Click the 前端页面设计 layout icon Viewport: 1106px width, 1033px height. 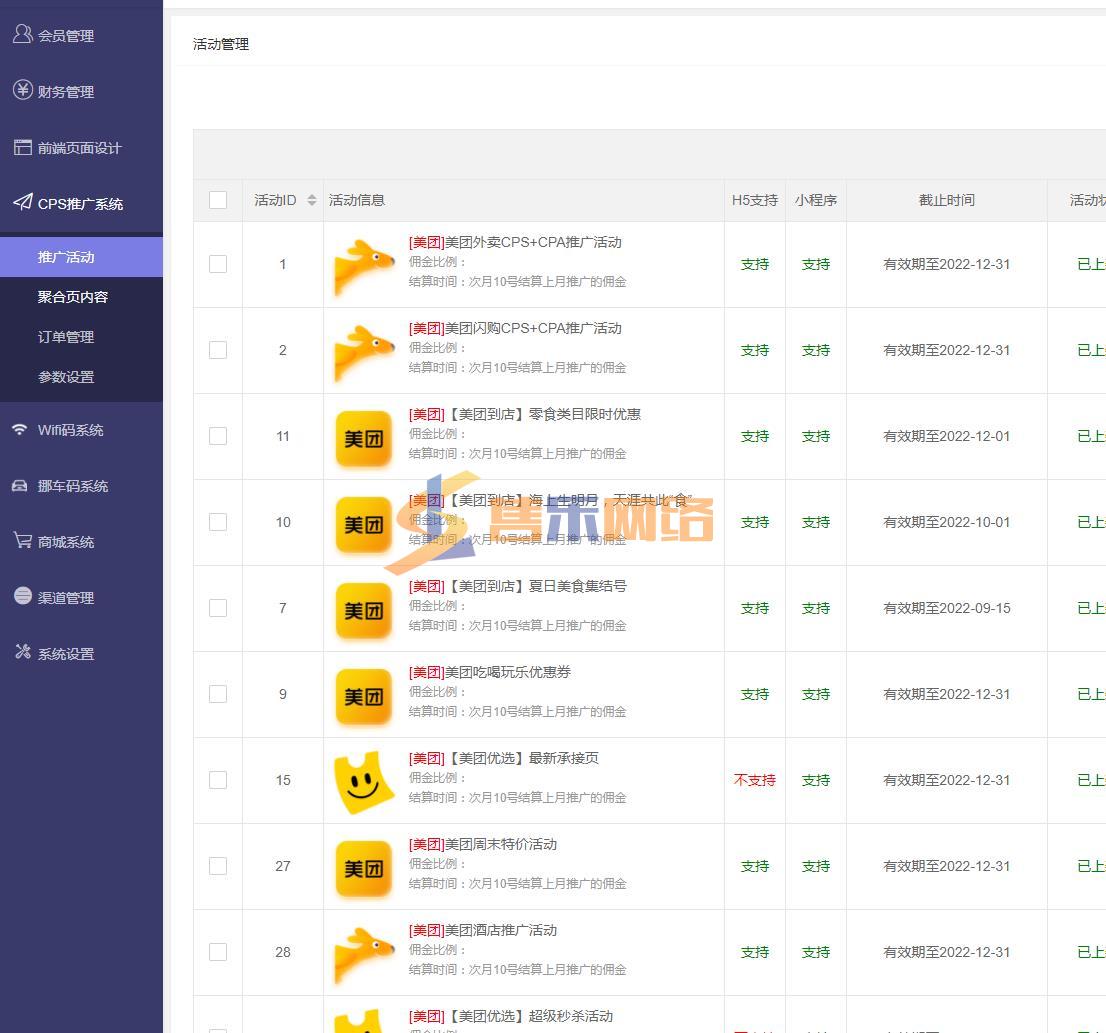[23, 147]
